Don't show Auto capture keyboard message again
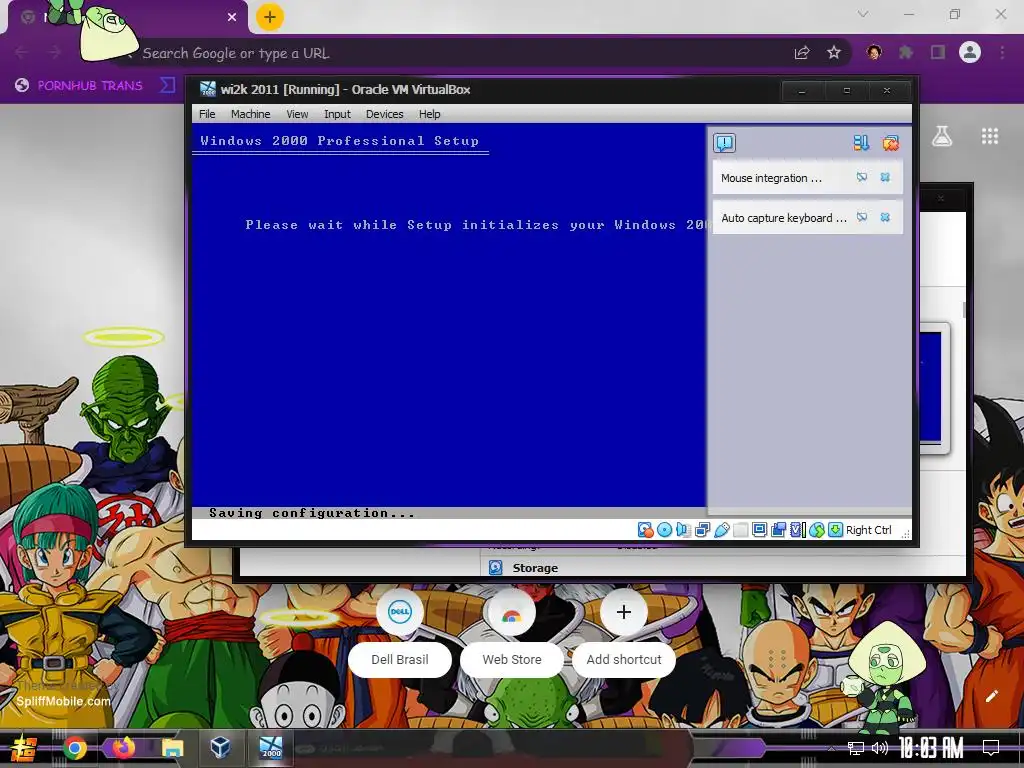Viewport: 1024px width, 768px height. (862, 217)
